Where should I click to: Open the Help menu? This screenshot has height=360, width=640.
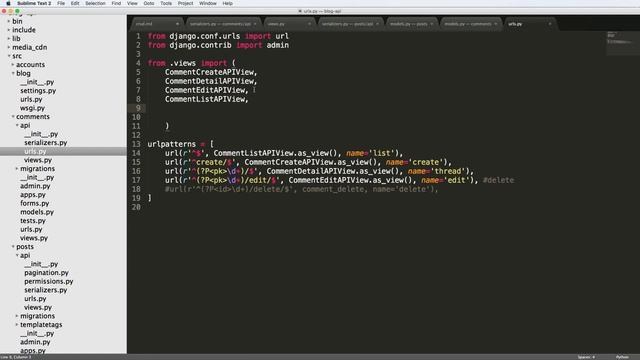[228, 3]
